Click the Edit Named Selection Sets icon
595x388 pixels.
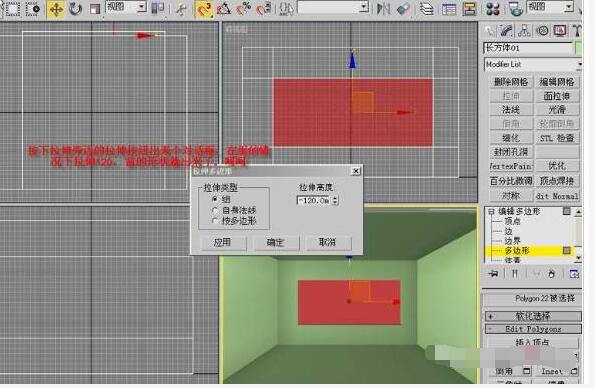click(286, 8)
